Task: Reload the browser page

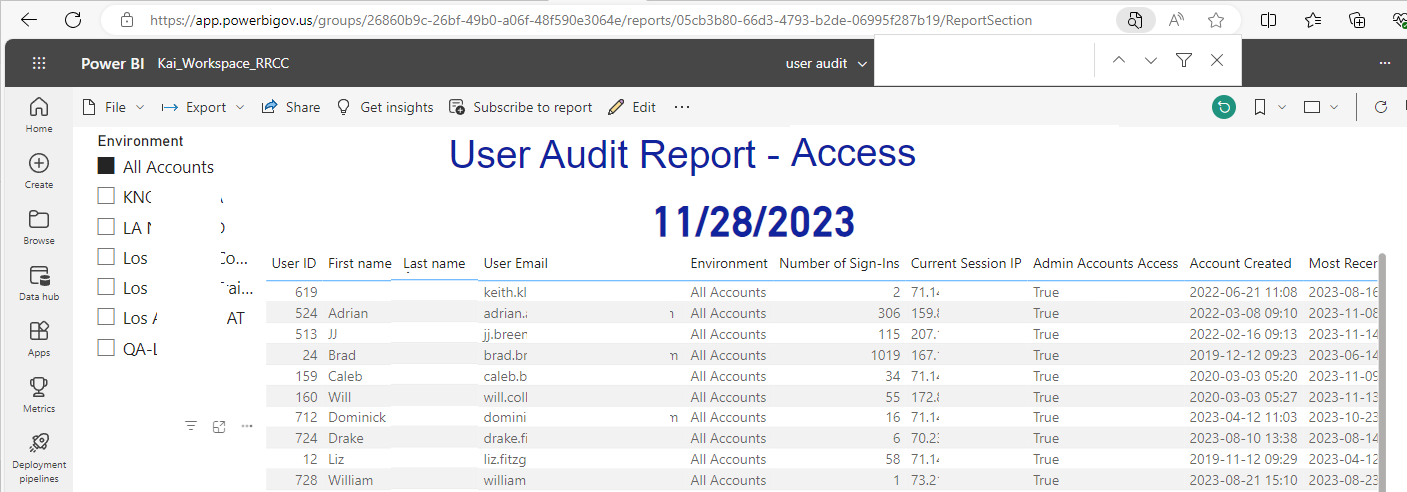Action: [73, 19]
